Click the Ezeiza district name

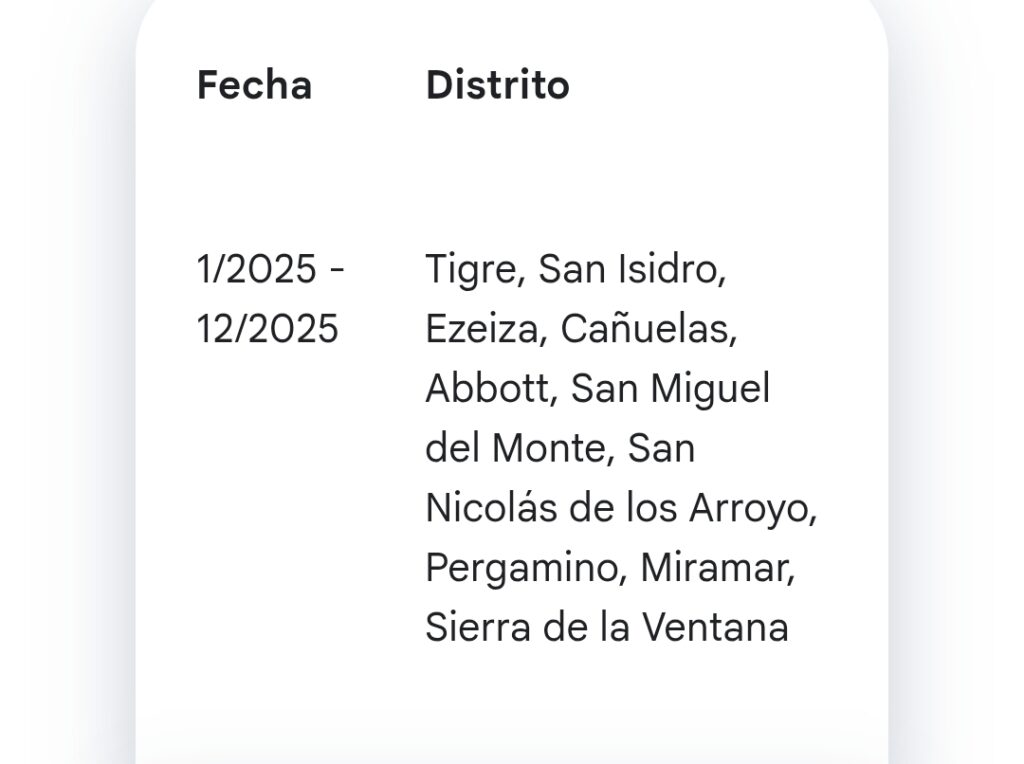coord(482,328)
